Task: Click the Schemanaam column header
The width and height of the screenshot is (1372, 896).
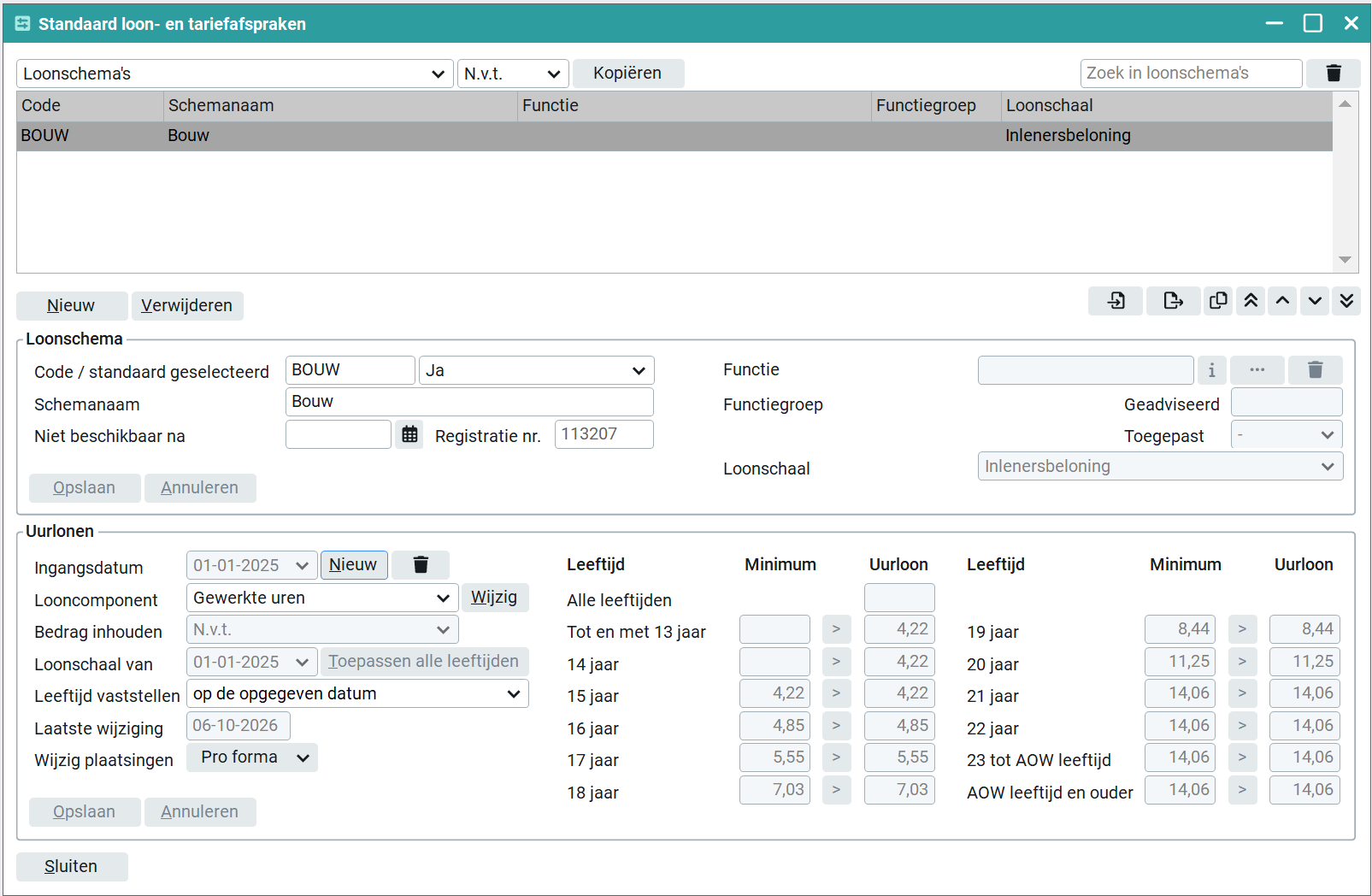Action: [x=339, y=106]
